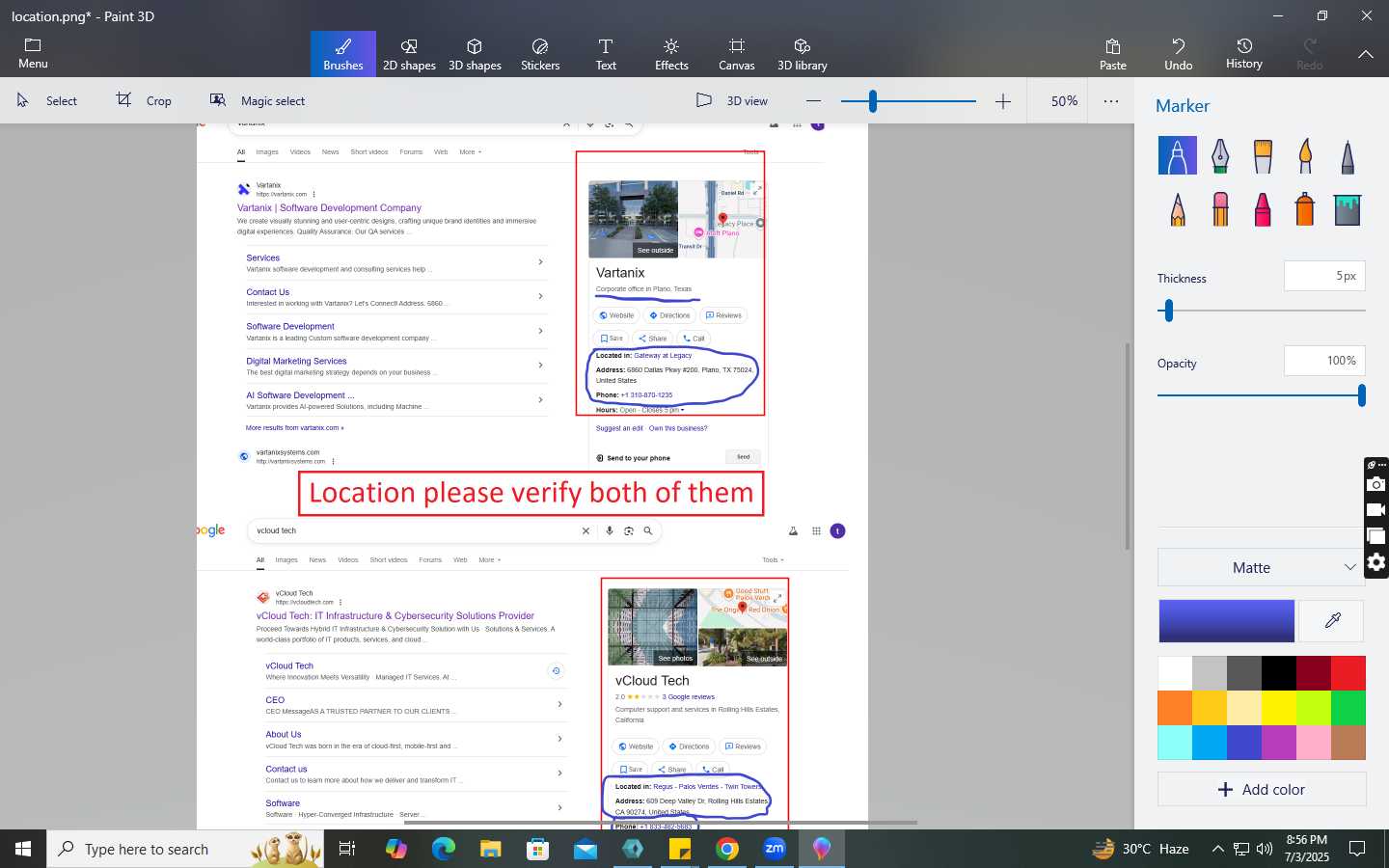
Task: Open Google Chrome from the taskbar
Action: [727, 849]
